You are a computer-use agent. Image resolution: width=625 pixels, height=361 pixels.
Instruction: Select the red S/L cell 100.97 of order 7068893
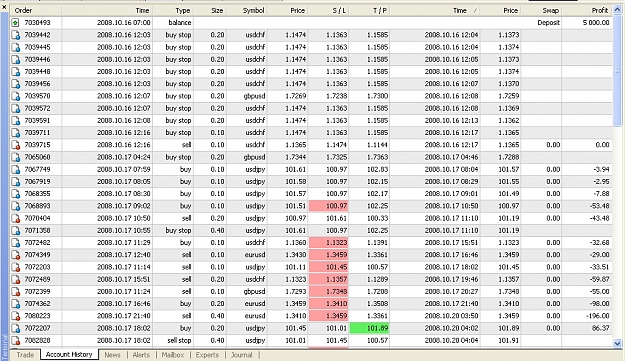(329, 206)
